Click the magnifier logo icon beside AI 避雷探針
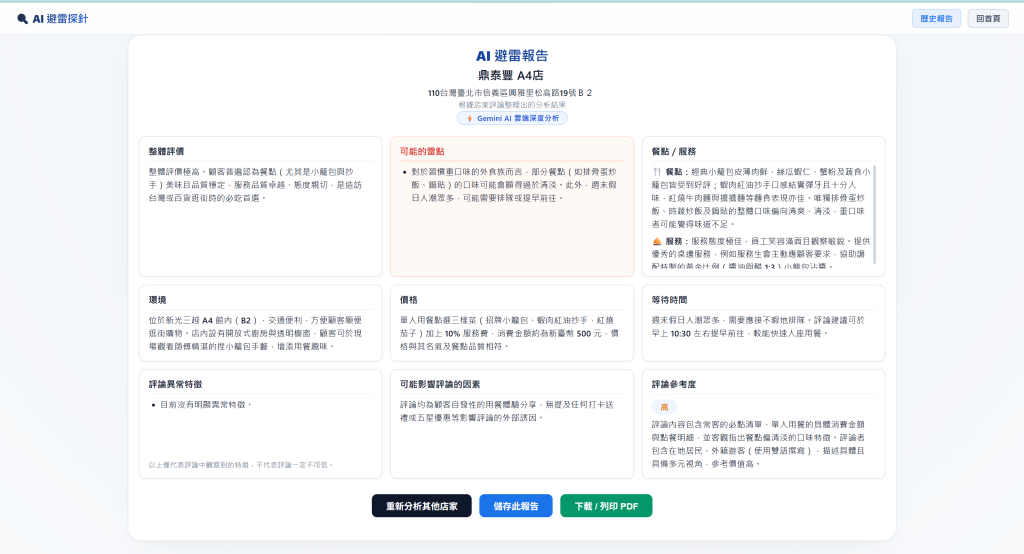The width and height of the screenshot is (1024, 554). point(22,19)
